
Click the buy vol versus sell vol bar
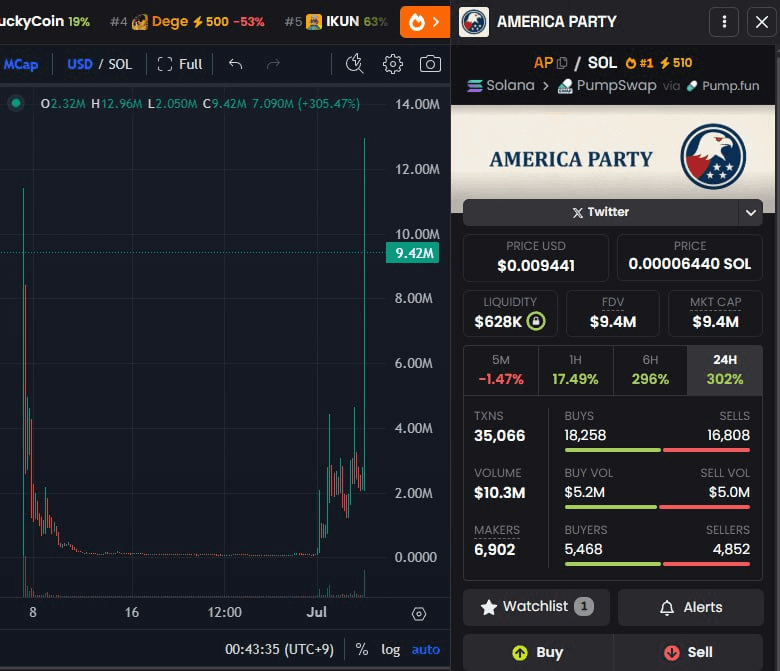point(657,507)
